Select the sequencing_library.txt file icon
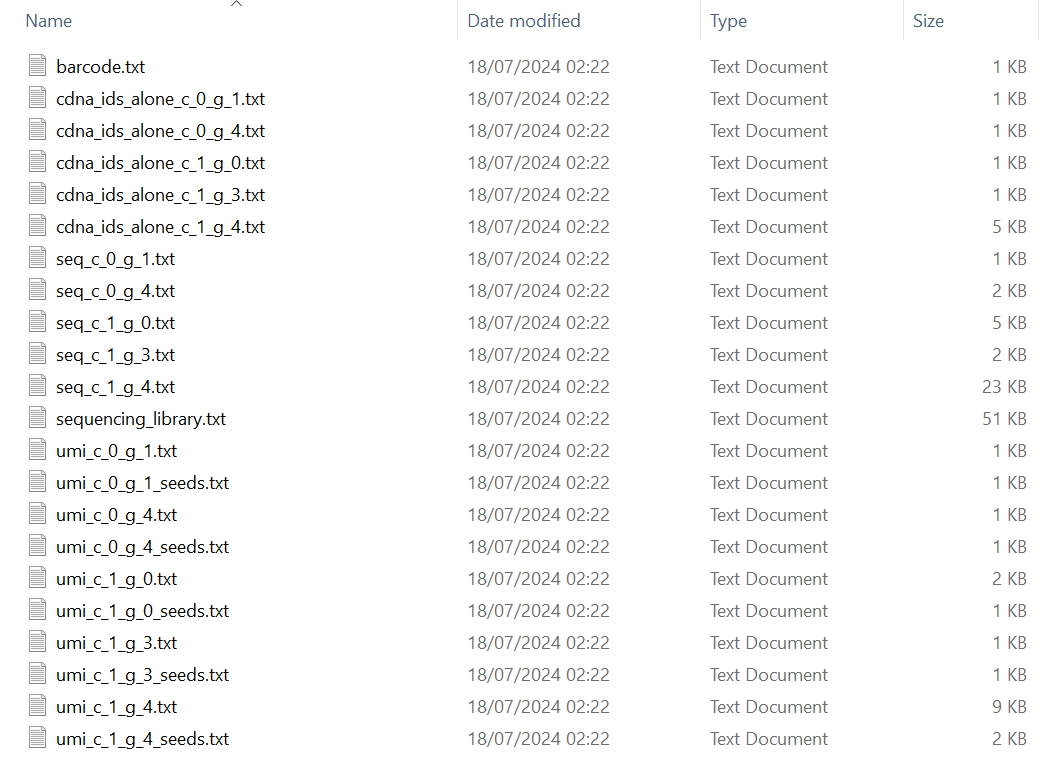The width and height of the screenshot is (1048, 769). 38,418
